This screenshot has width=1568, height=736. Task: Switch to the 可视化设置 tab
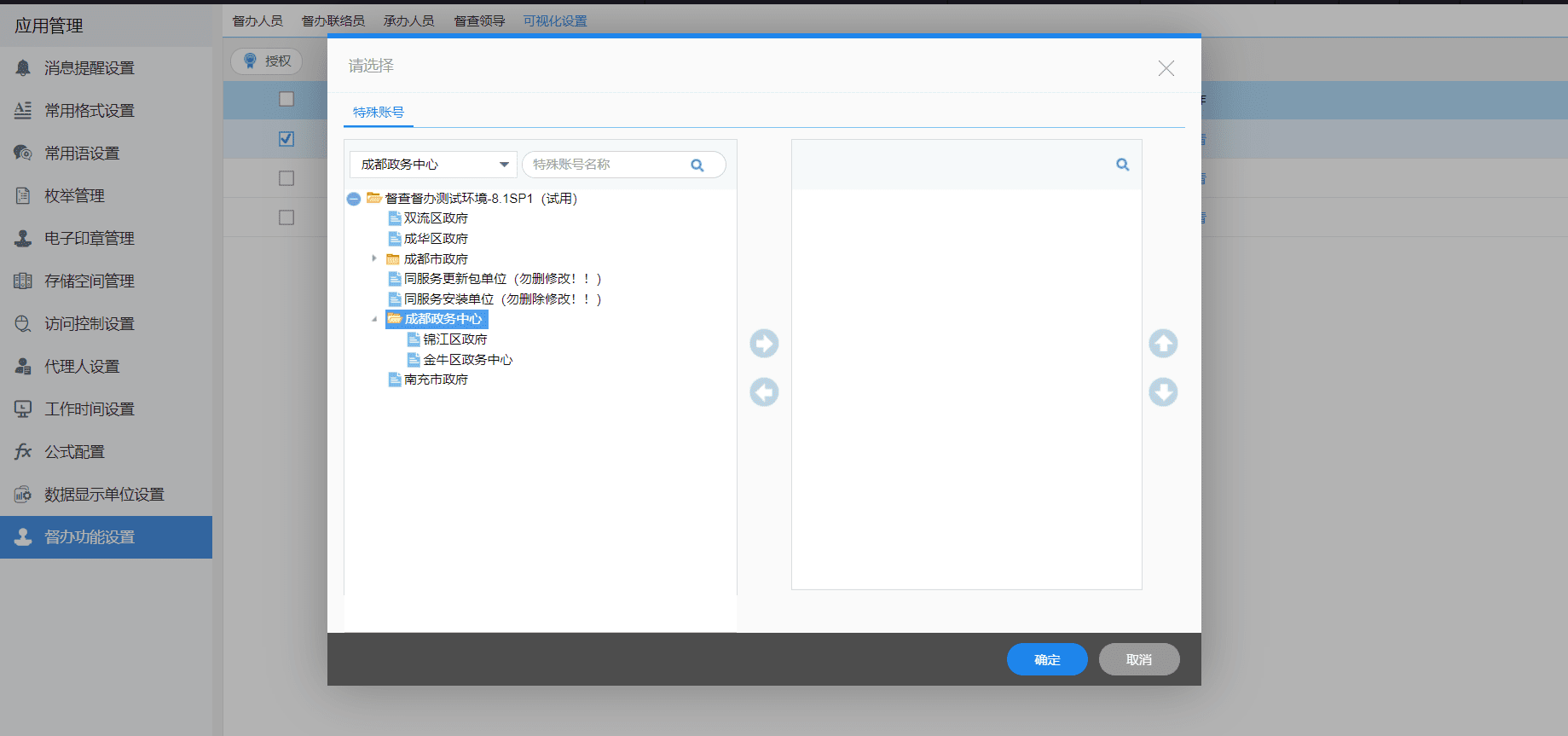(555, 21)
